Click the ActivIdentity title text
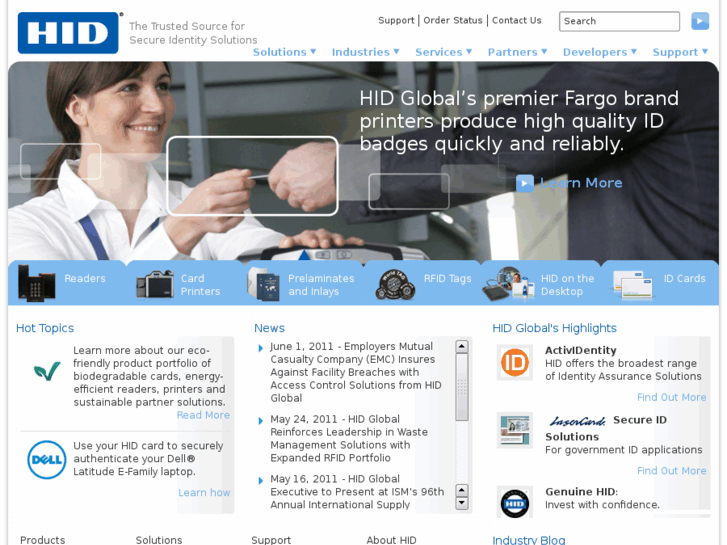The height and width of the screenshot is (545, 727). [580, 350]
